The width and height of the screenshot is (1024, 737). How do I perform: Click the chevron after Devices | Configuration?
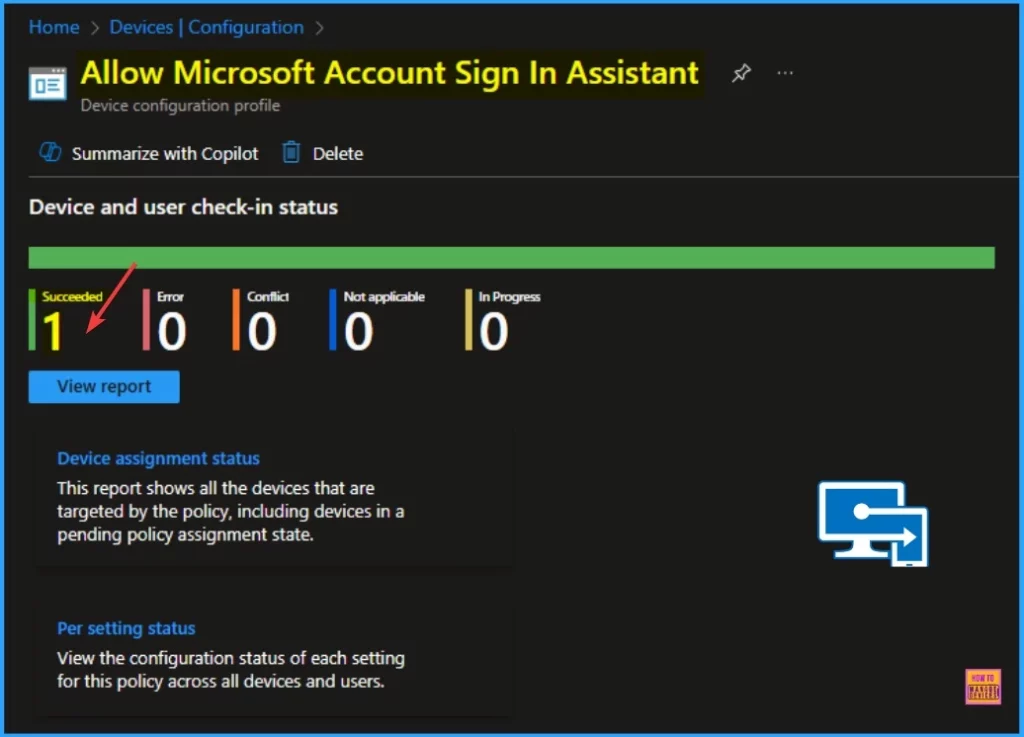pyautogui.click(x=319, y=28)
